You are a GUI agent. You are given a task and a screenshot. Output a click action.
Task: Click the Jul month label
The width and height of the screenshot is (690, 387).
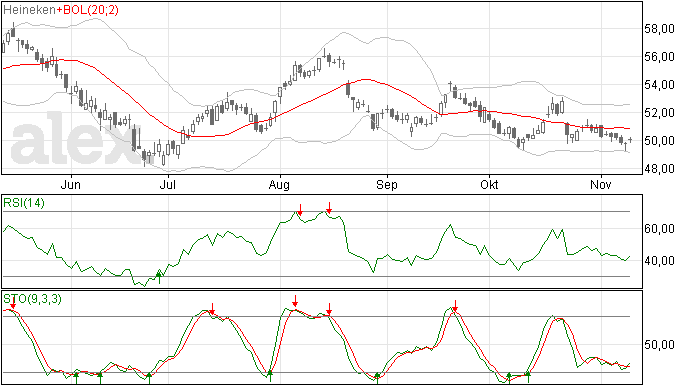(x=168, y=184)
